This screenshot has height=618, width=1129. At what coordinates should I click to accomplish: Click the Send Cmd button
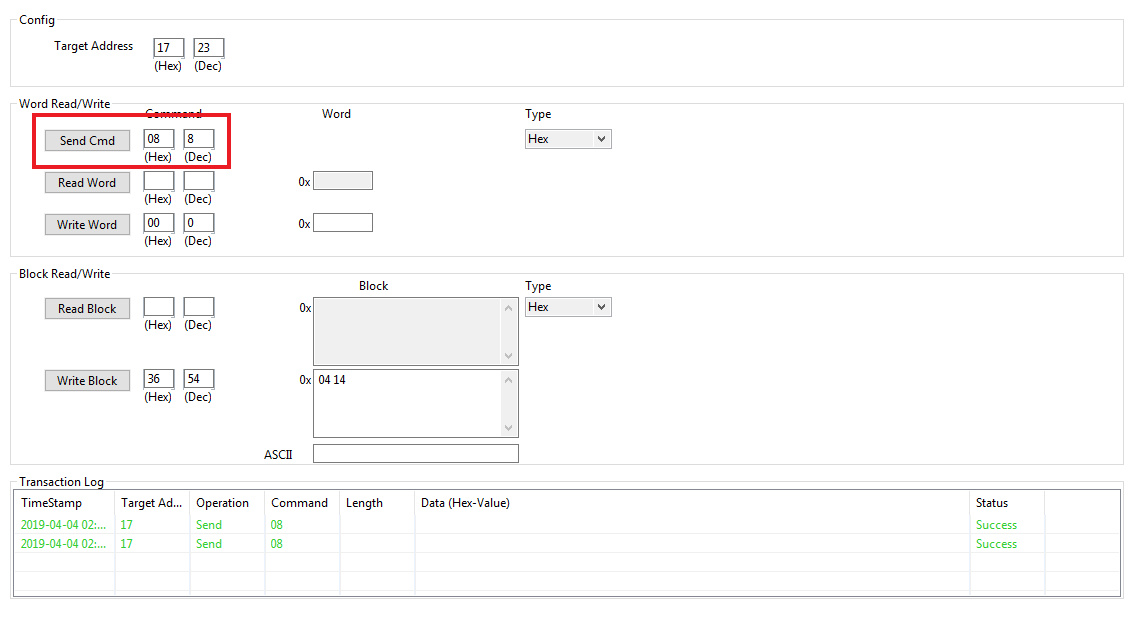[x=87, y=141]
